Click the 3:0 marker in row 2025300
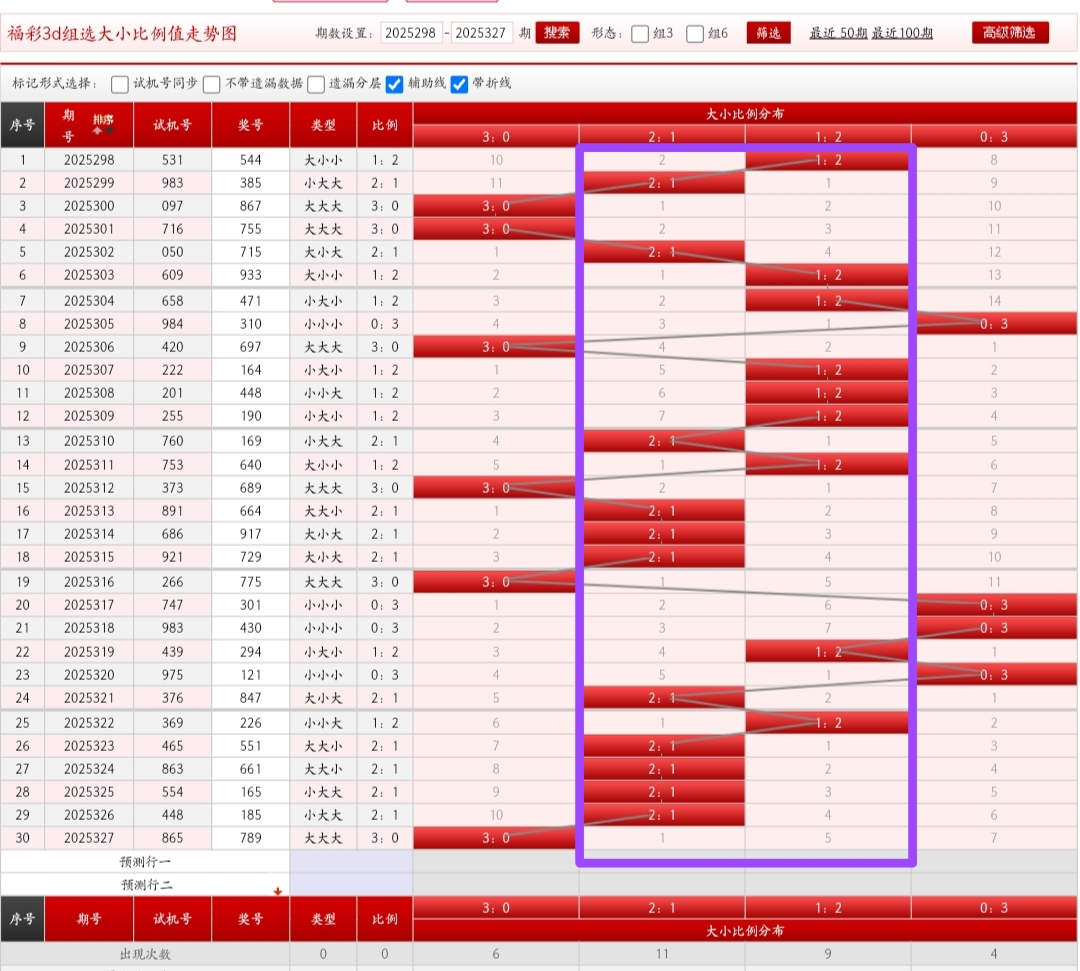This screenshot has width=1080, height=971. click(x=495, y=206)
